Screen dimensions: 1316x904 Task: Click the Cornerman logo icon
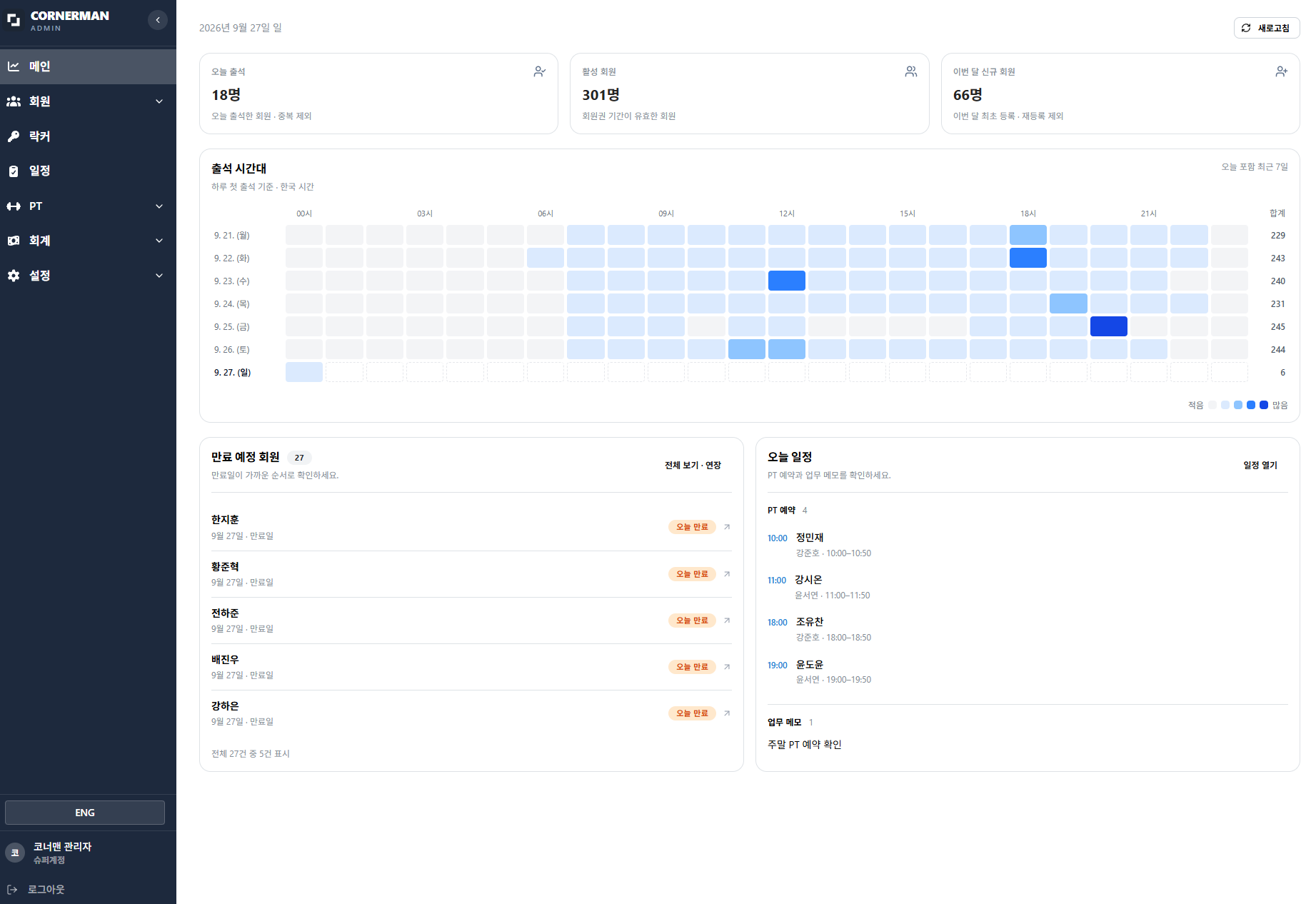[14, 20]
